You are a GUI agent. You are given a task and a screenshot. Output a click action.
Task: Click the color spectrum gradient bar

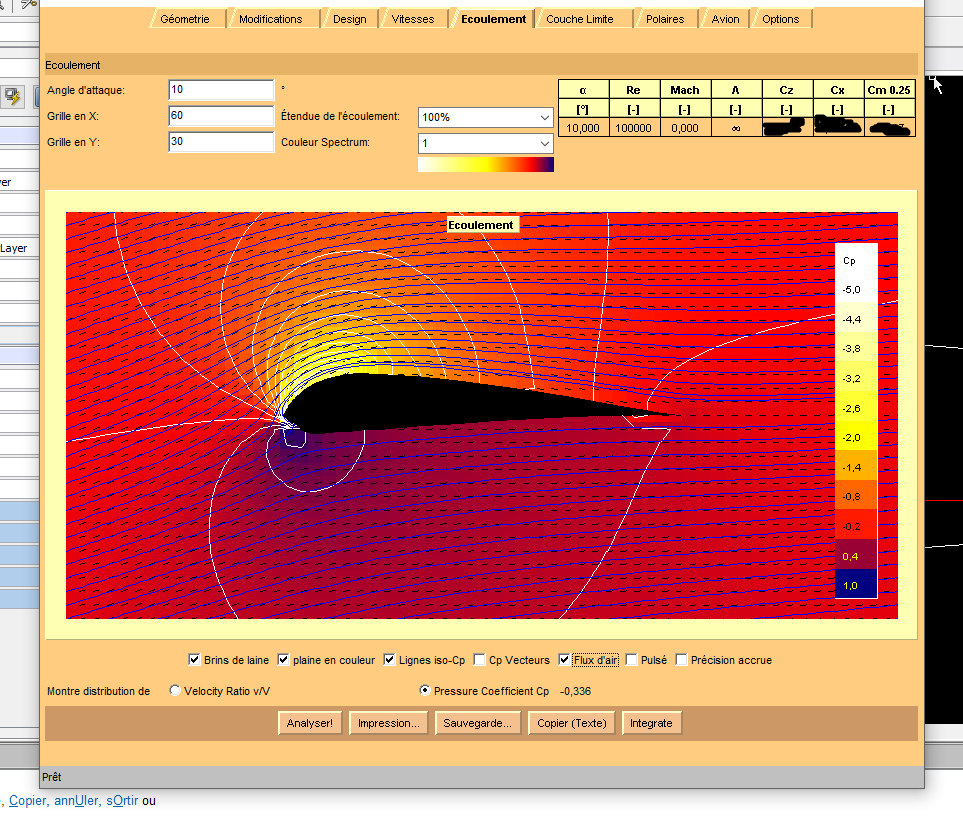pos(485,164)
